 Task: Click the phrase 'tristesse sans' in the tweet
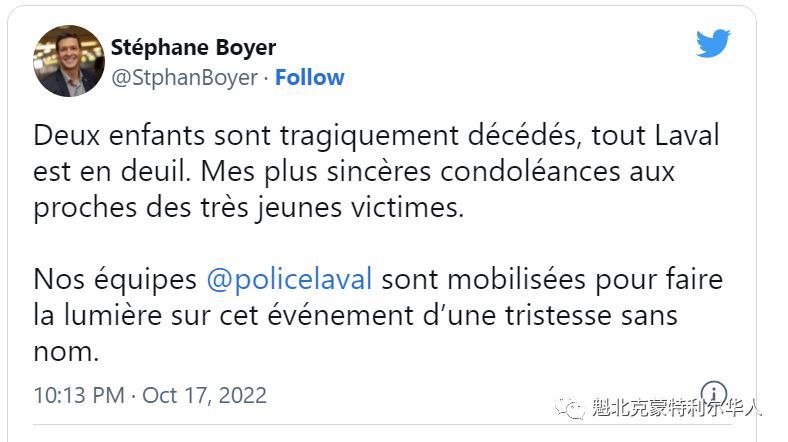591,315
